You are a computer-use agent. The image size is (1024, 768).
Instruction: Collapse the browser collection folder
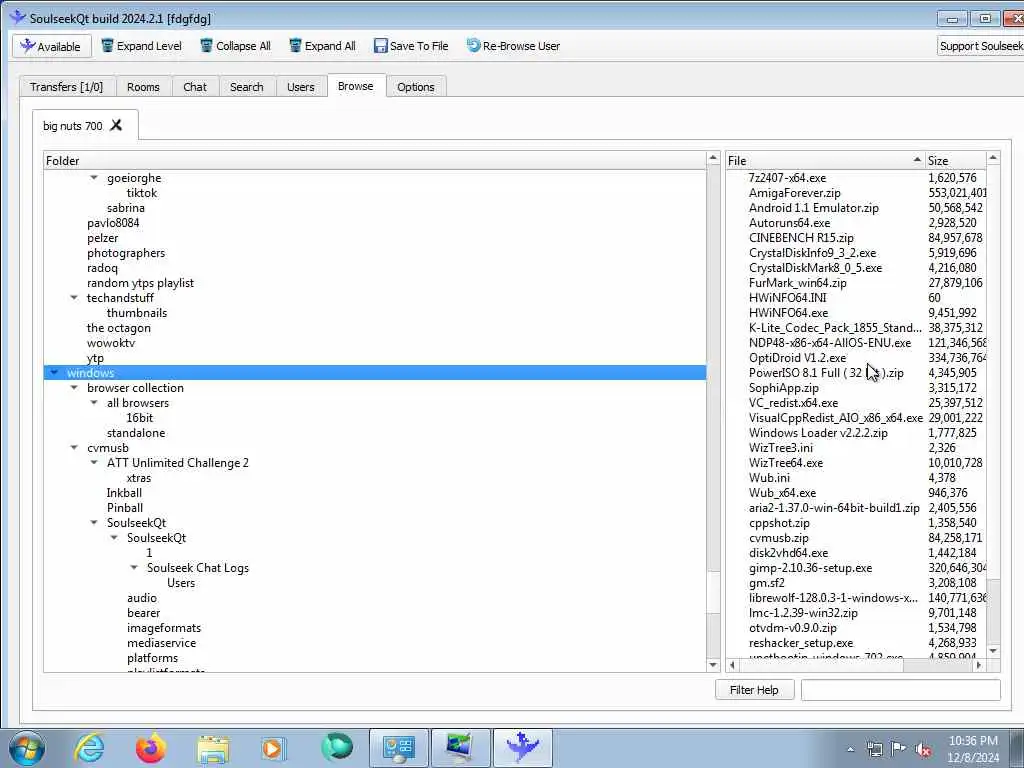click(74, 388)
